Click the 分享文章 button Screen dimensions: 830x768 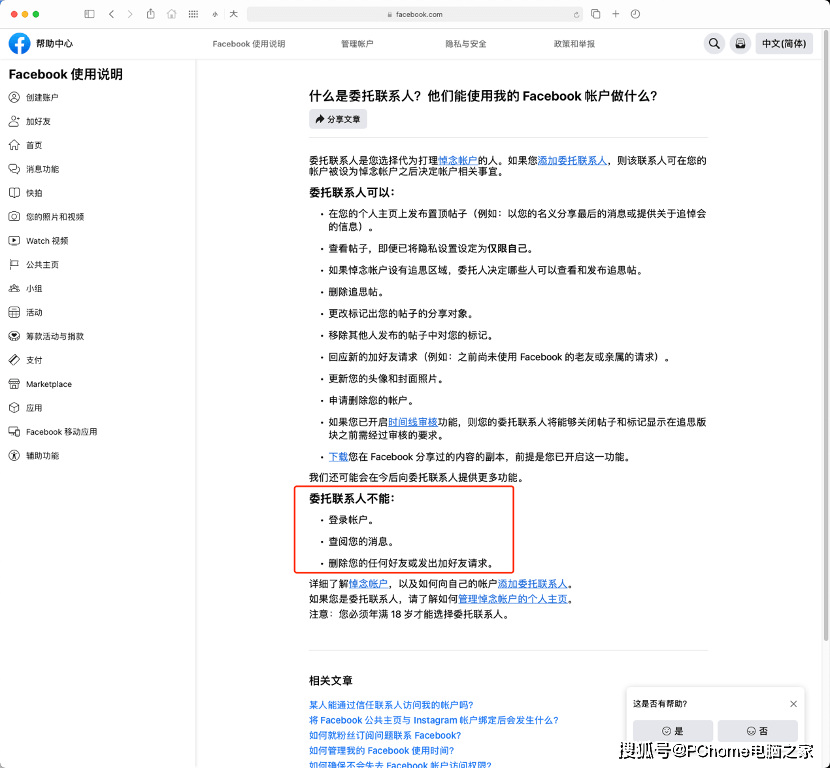[x=338, y=119]
